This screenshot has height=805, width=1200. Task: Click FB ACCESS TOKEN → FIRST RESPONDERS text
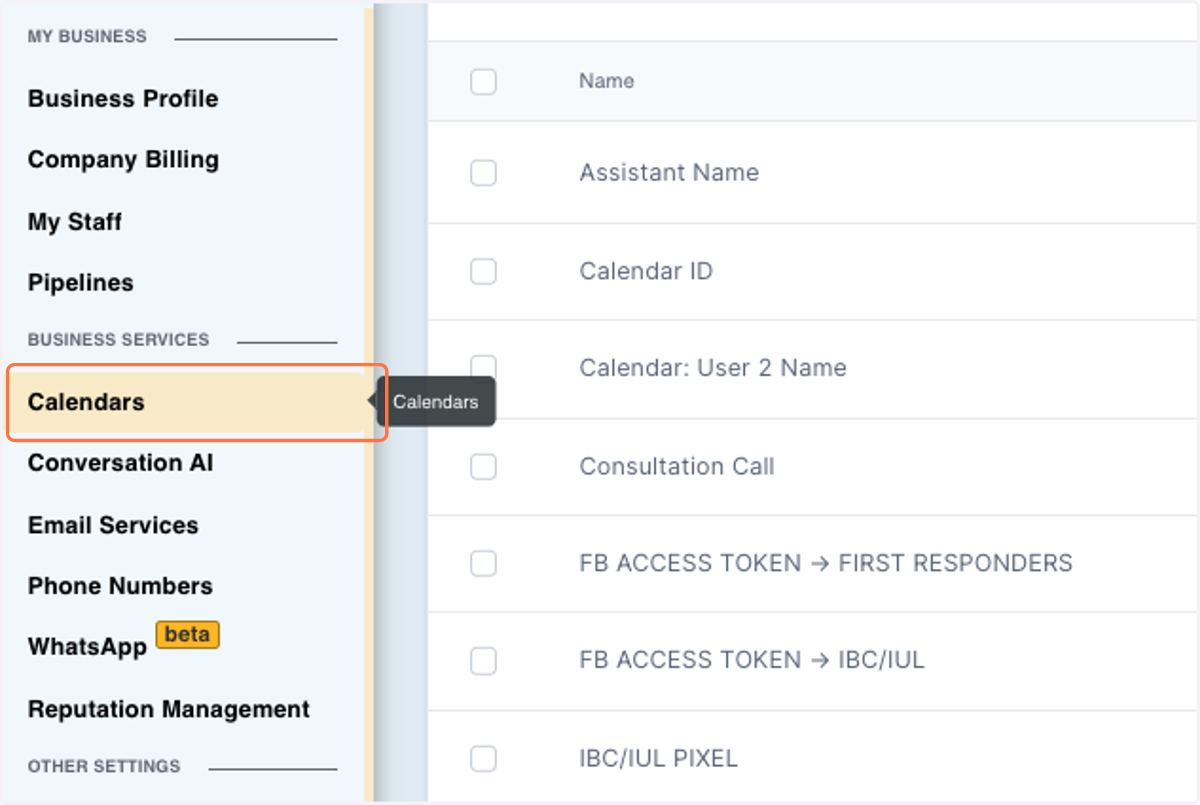point(826,564)
